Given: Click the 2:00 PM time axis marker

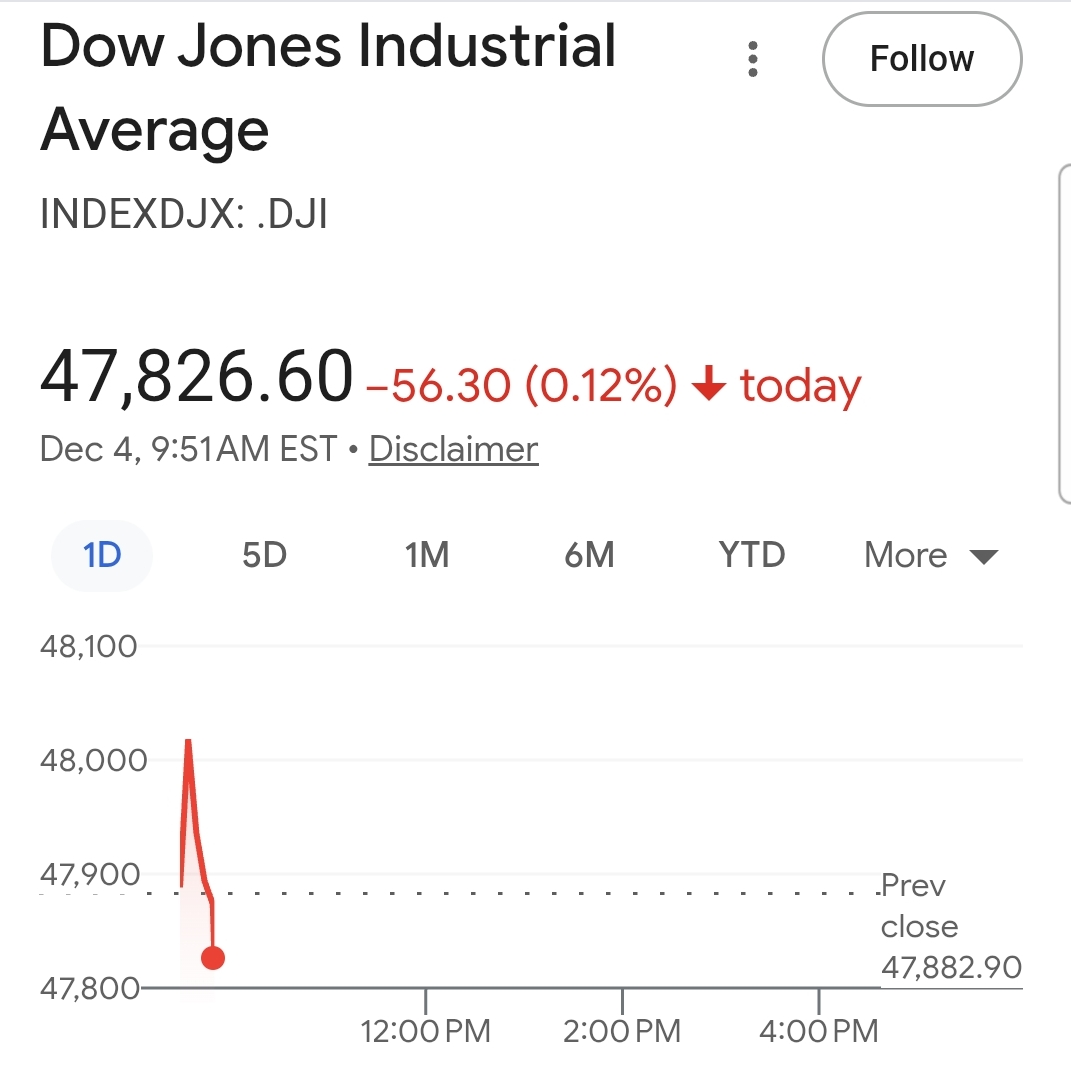Looking at the screenshot, I should [x=622, y=1030].
